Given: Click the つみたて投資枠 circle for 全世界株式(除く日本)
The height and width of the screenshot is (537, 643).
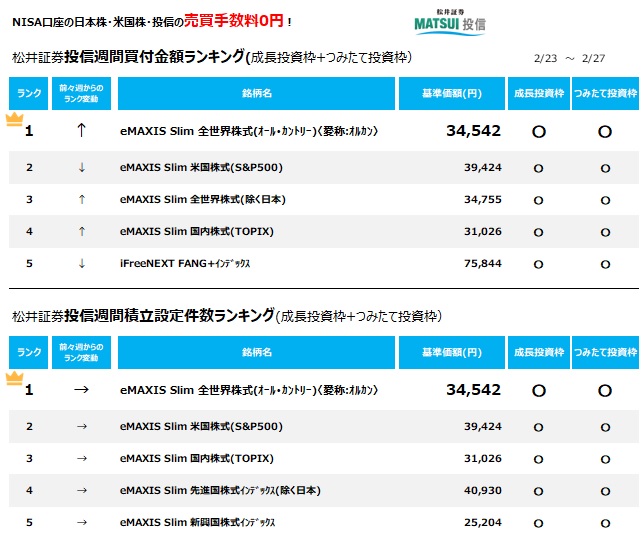Looking at the screenshot, I should click(x=605, y=200).
